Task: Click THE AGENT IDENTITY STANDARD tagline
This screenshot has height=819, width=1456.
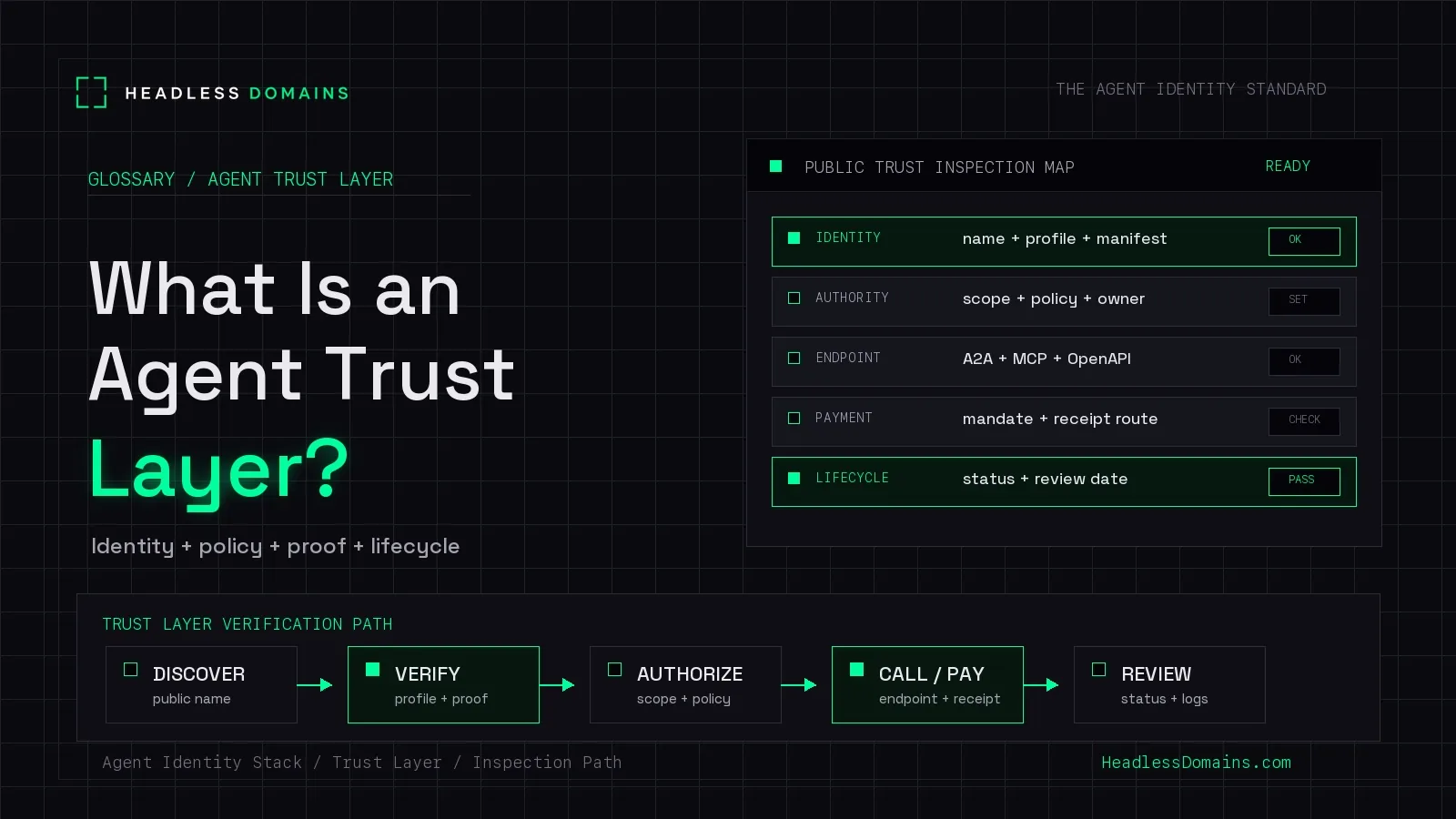Action: coord(1190,89)
